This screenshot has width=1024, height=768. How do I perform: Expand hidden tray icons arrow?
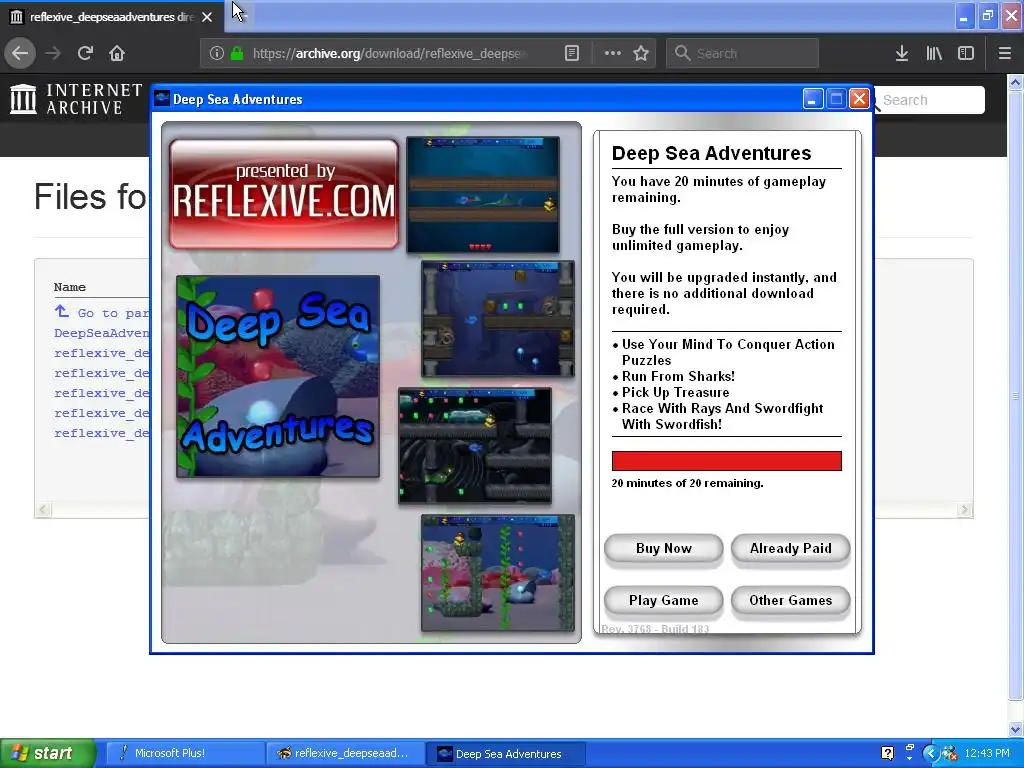tap(931, 754)
